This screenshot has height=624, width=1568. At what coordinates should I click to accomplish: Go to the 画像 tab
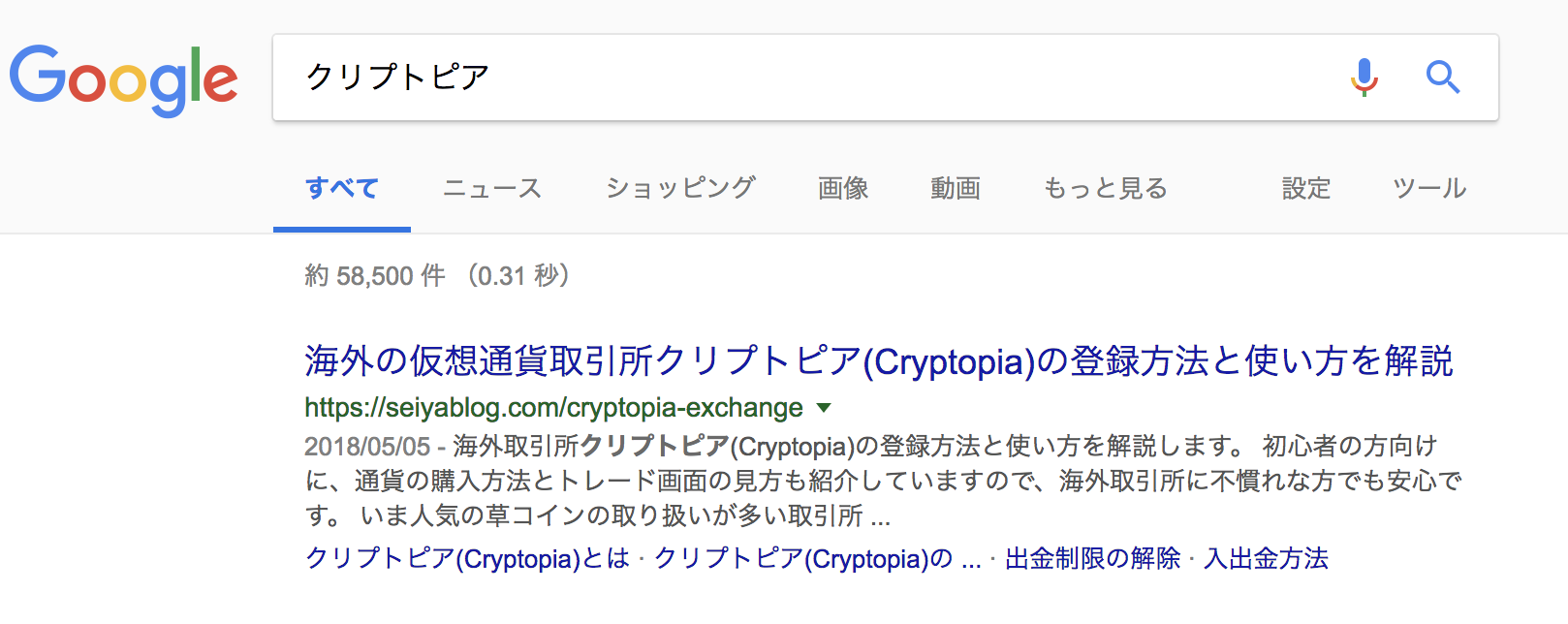(843, 188)
